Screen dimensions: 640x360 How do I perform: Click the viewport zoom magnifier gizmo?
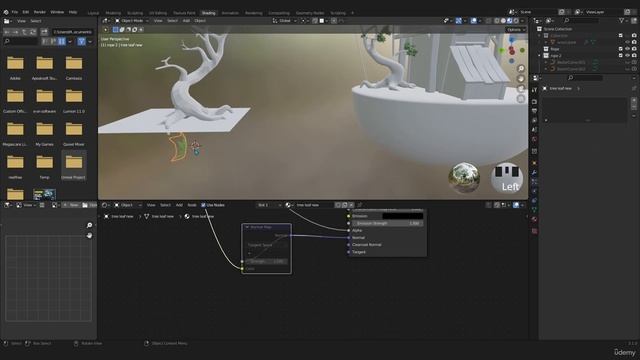(x=521, y=69)
